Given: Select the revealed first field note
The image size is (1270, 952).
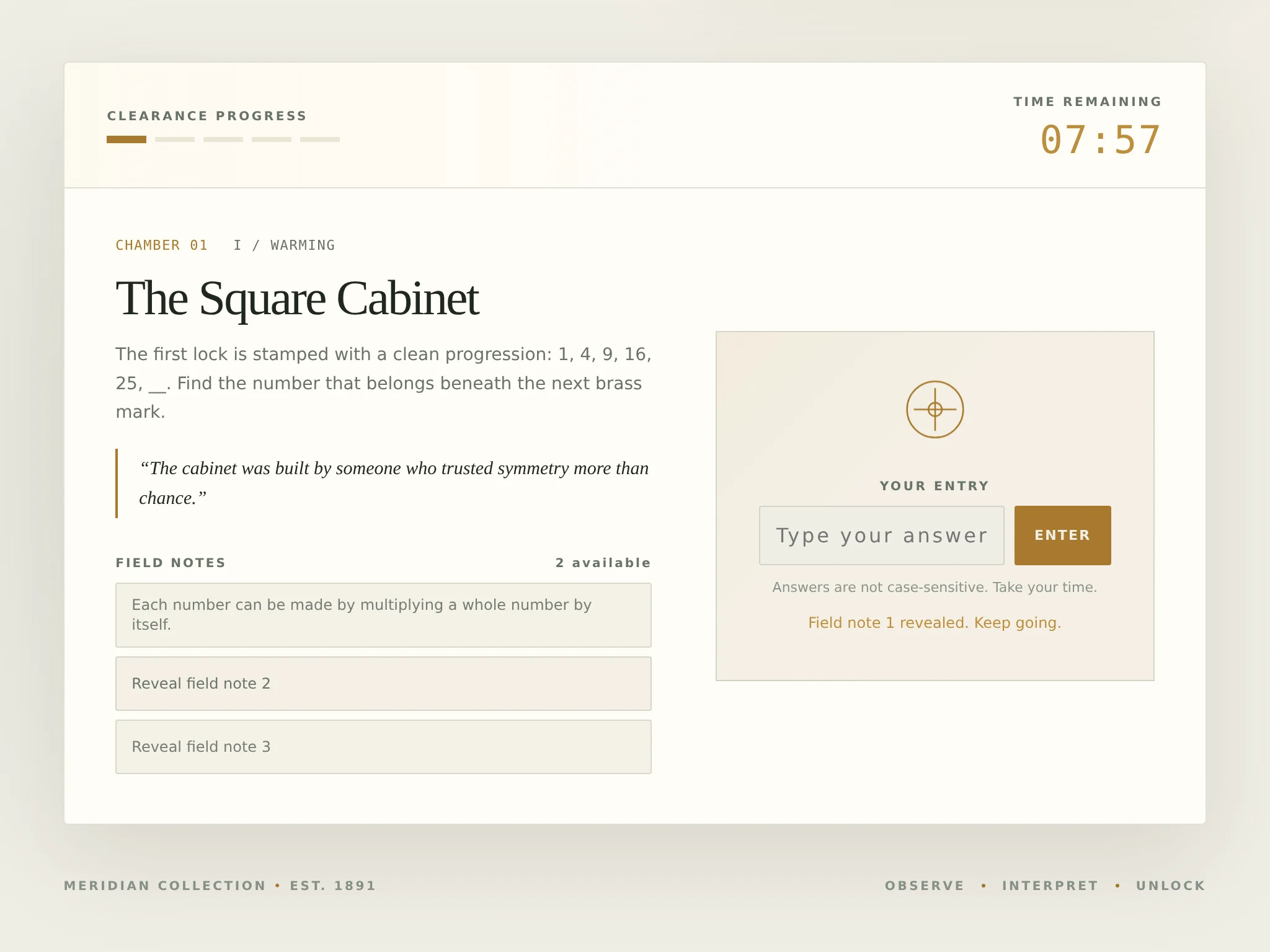Looking at the screenshot, I should (x=383, y=614).
